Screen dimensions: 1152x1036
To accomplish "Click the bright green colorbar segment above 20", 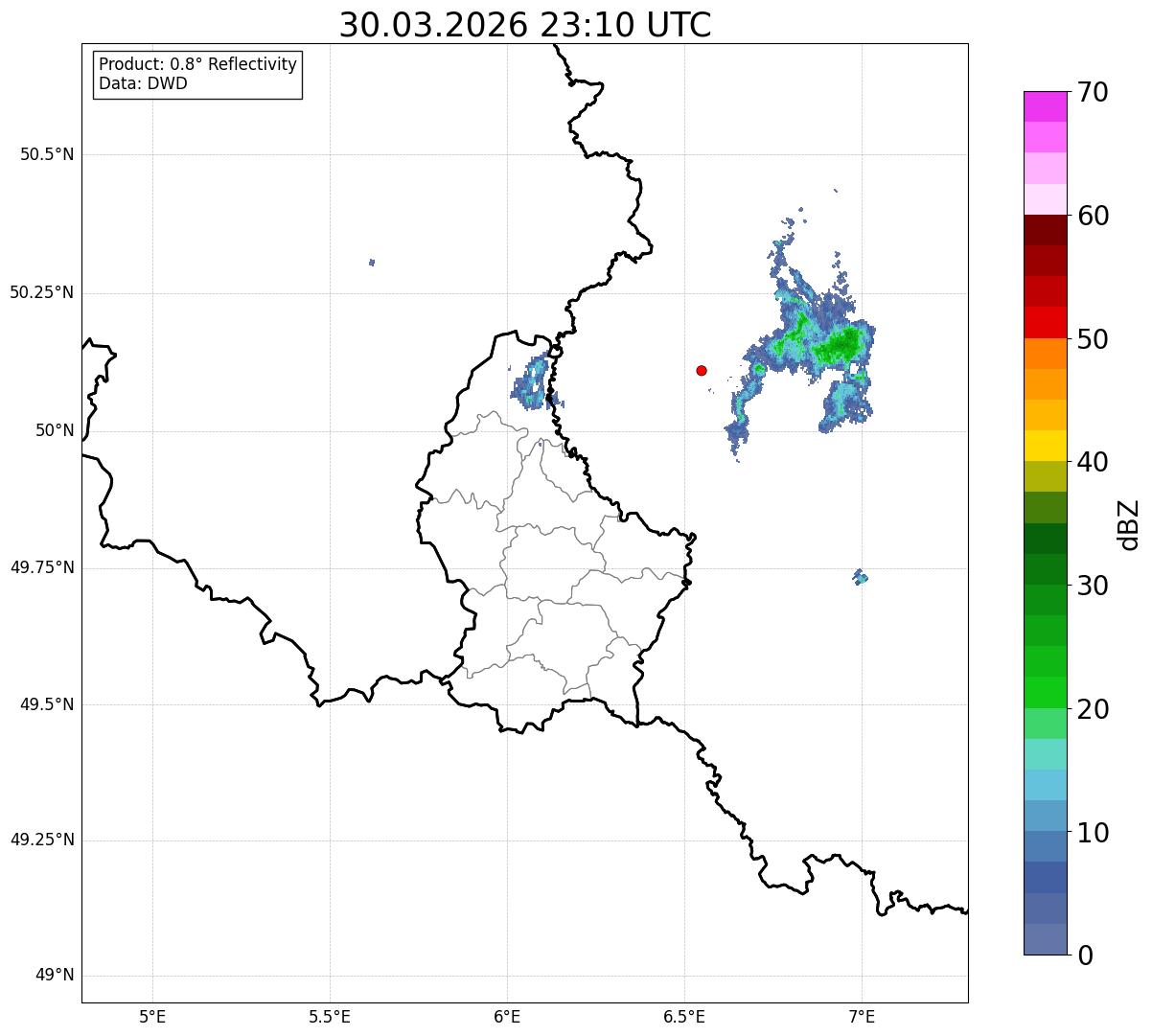I will (x=1045, y=693).
